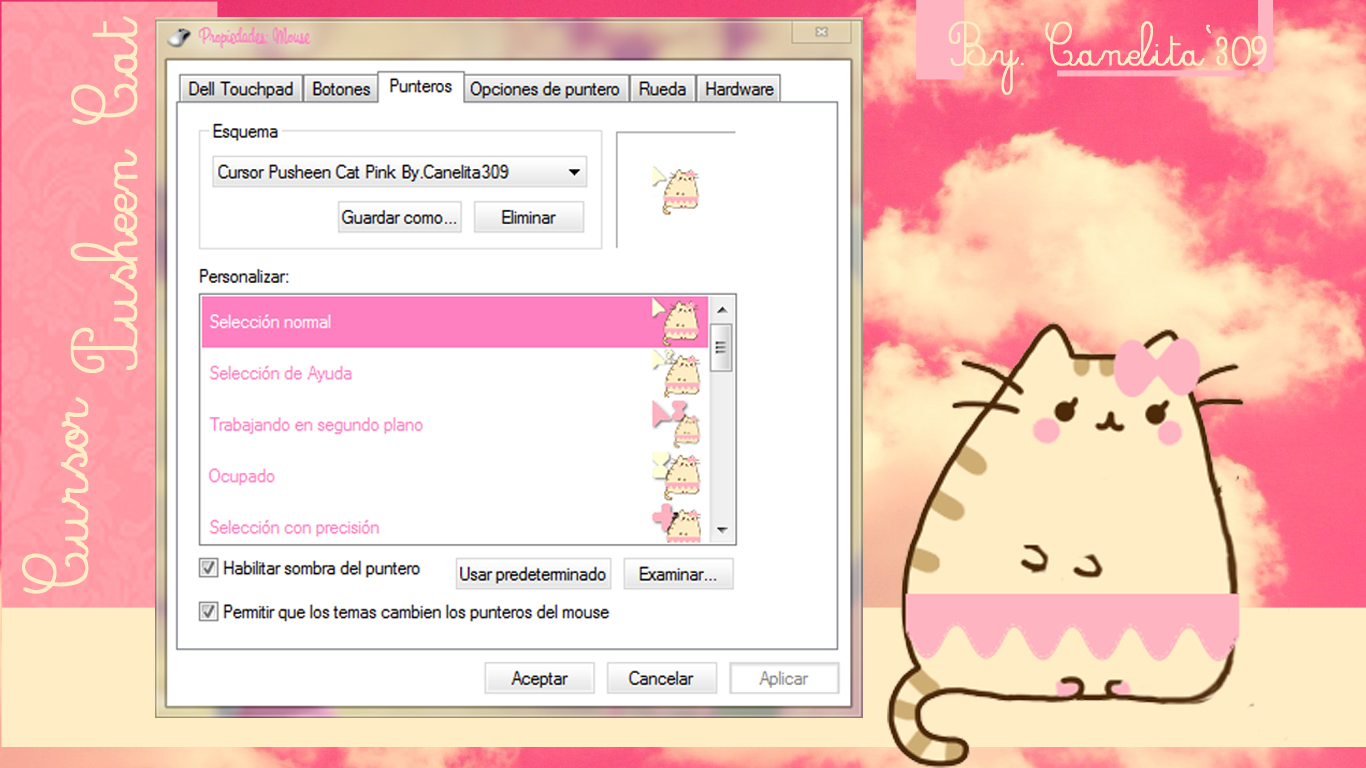Click the Trabajando en segundo plano cursor icon
This screenshot has width=1366, height=768.
coord(678,421)
